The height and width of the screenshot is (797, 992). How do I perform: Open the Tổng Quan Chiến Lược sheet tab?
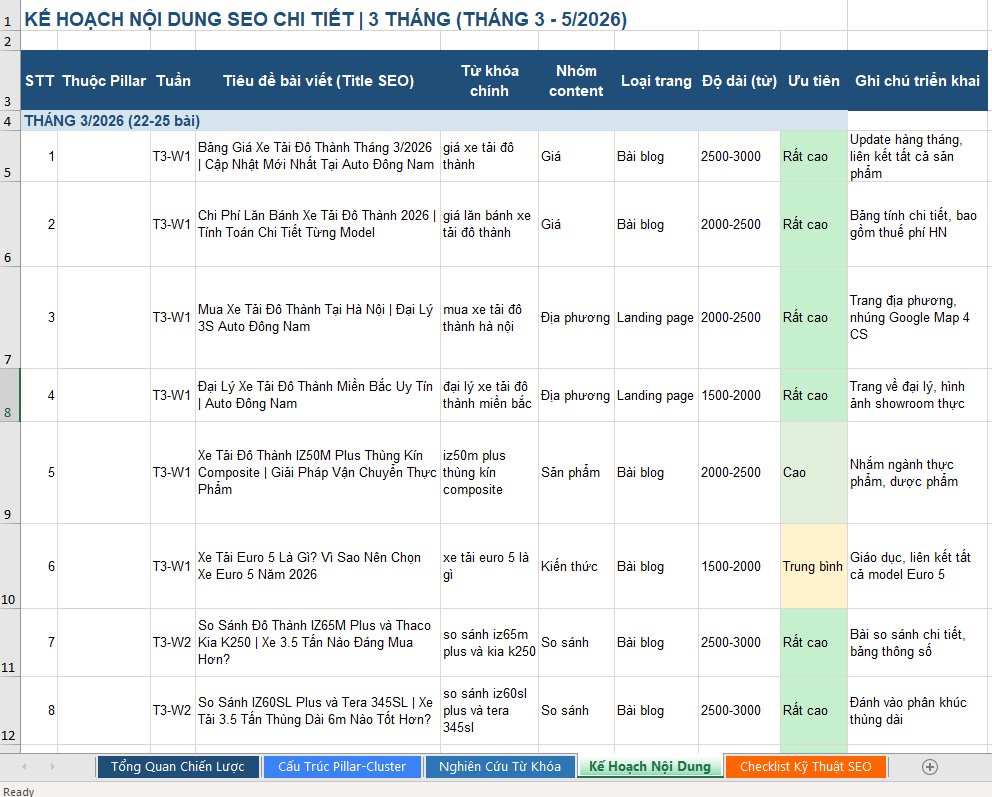(178, 767)
